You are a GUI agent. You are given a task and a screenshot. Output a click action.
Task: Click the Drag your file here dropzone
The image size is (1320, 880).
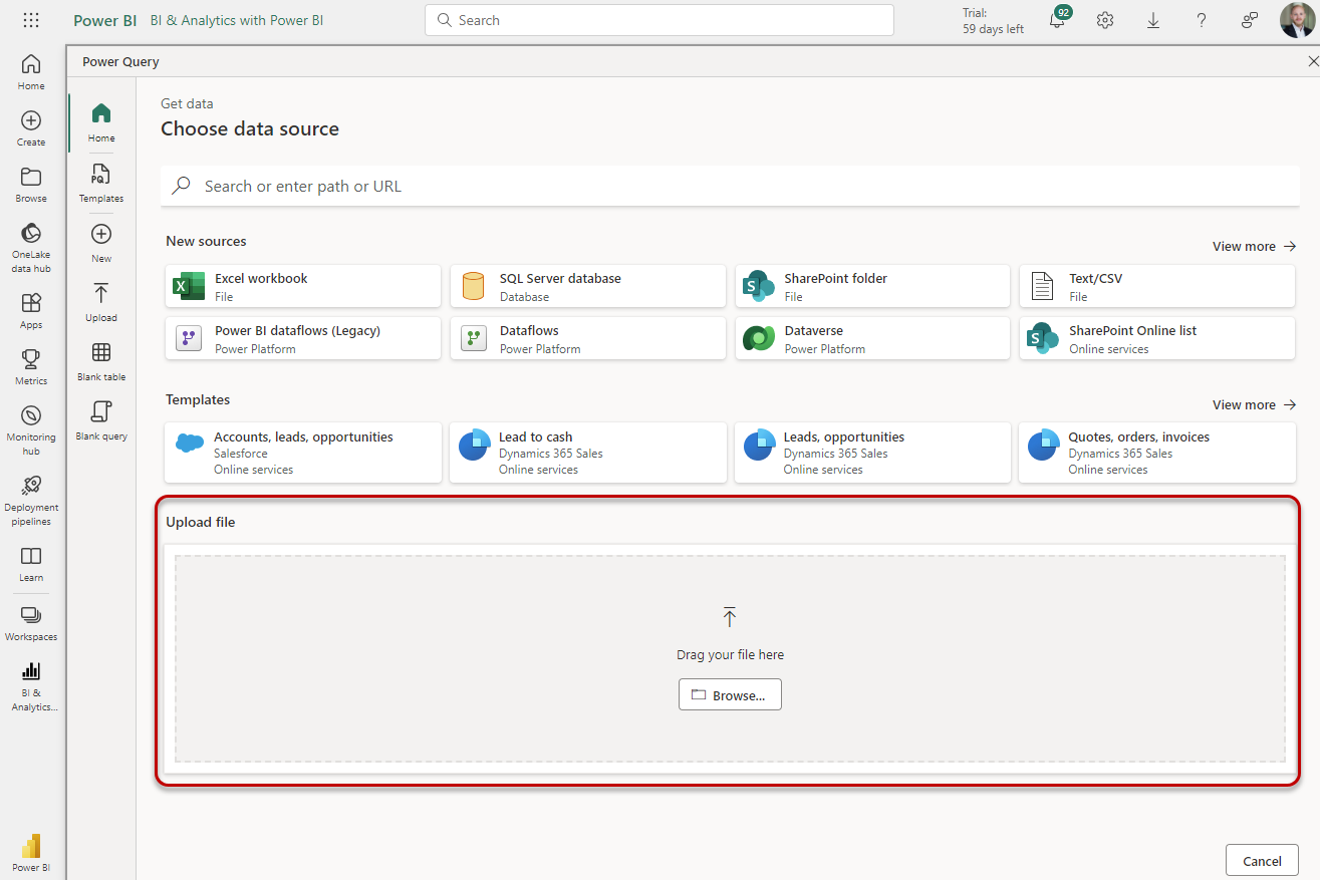point(730,659)
